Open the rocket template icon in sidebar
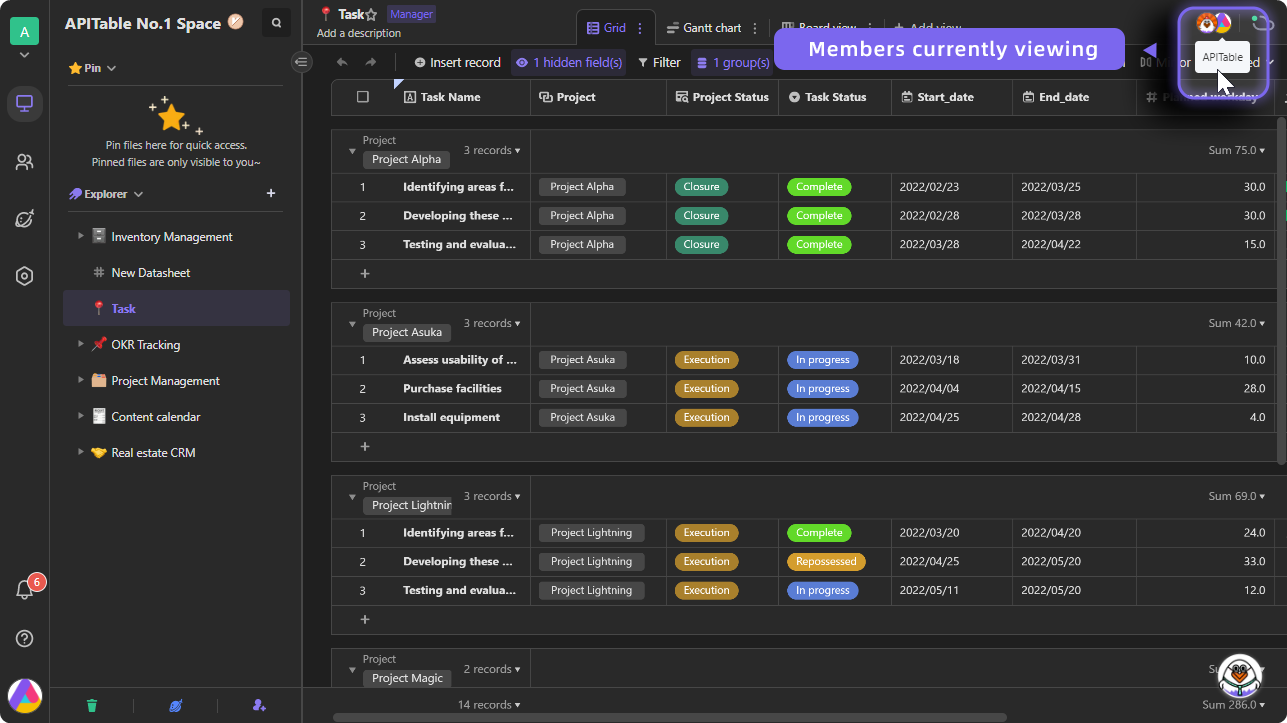 tap(24, 219)
